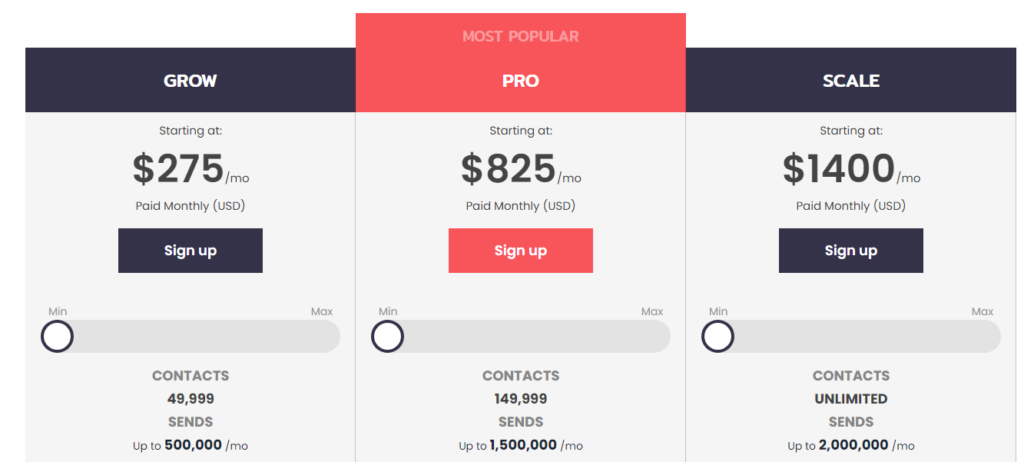Screen dimensions: 1024x462
Task: Select the SCALE plan header
Action: (x=850, y=81)
